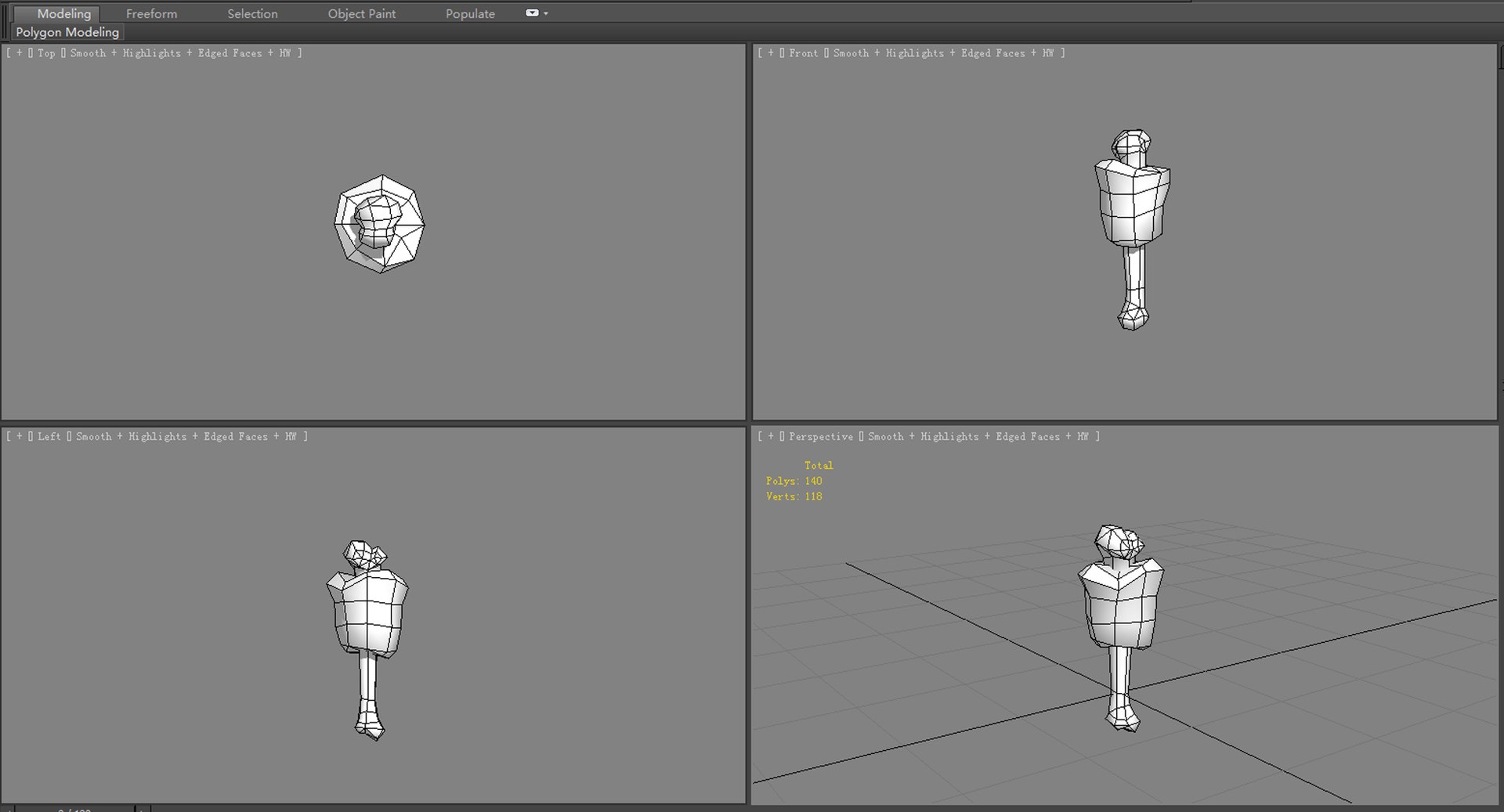1504x812 pixels.
Task: Go to the Object Paint tab
Action: click(x=361, y=13)
